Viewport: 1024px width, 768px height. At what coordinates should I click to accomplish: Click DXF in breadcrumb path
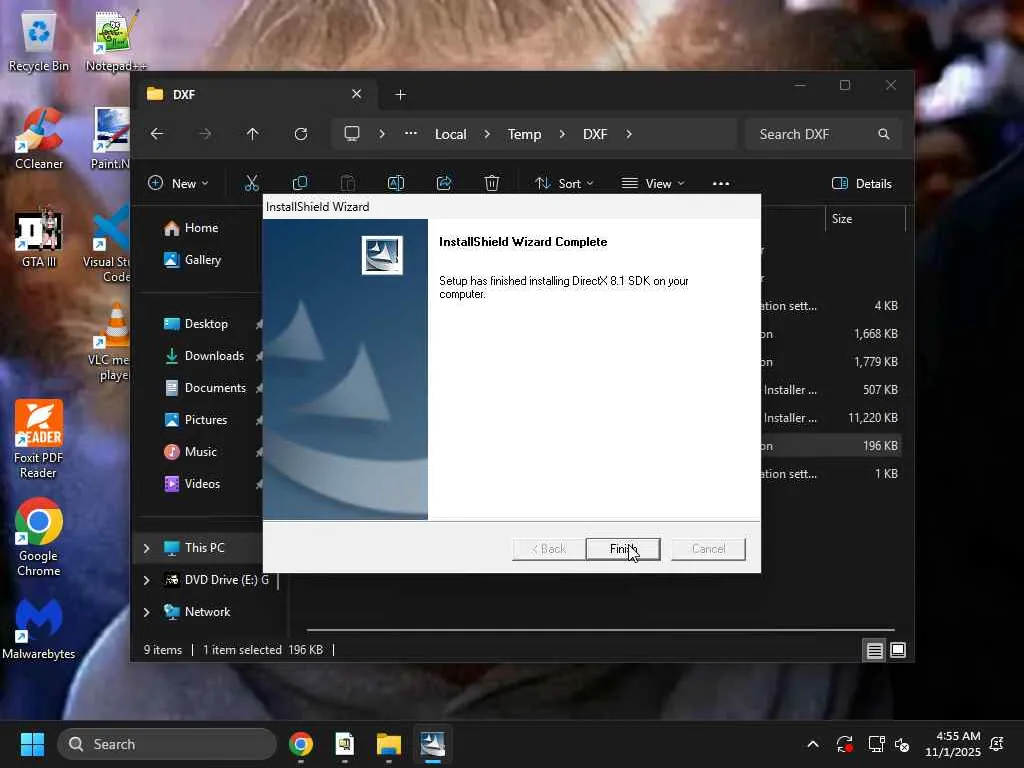pos(595,134)
